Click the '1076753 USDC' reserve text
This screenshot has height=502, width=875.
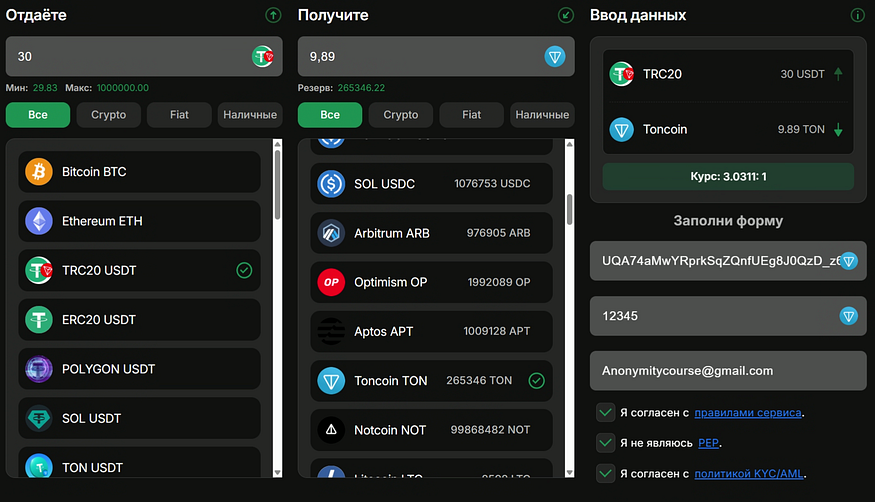point(492,184)
